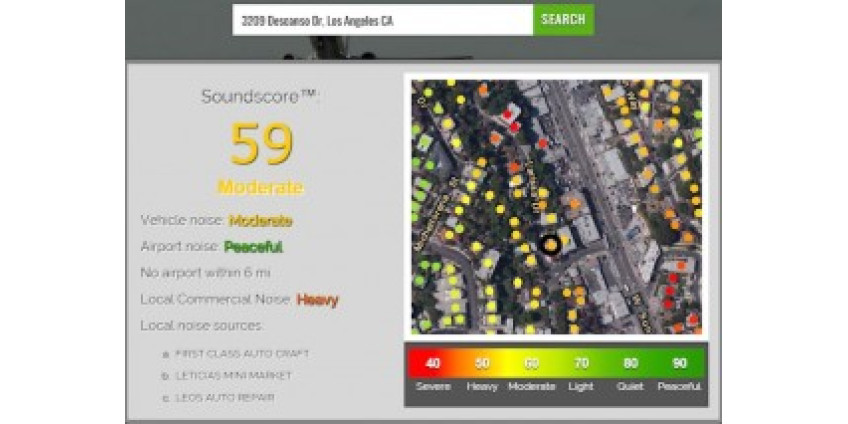Select the 50 Heavy legend segment

pyautogui.click(x=482, y=363)
